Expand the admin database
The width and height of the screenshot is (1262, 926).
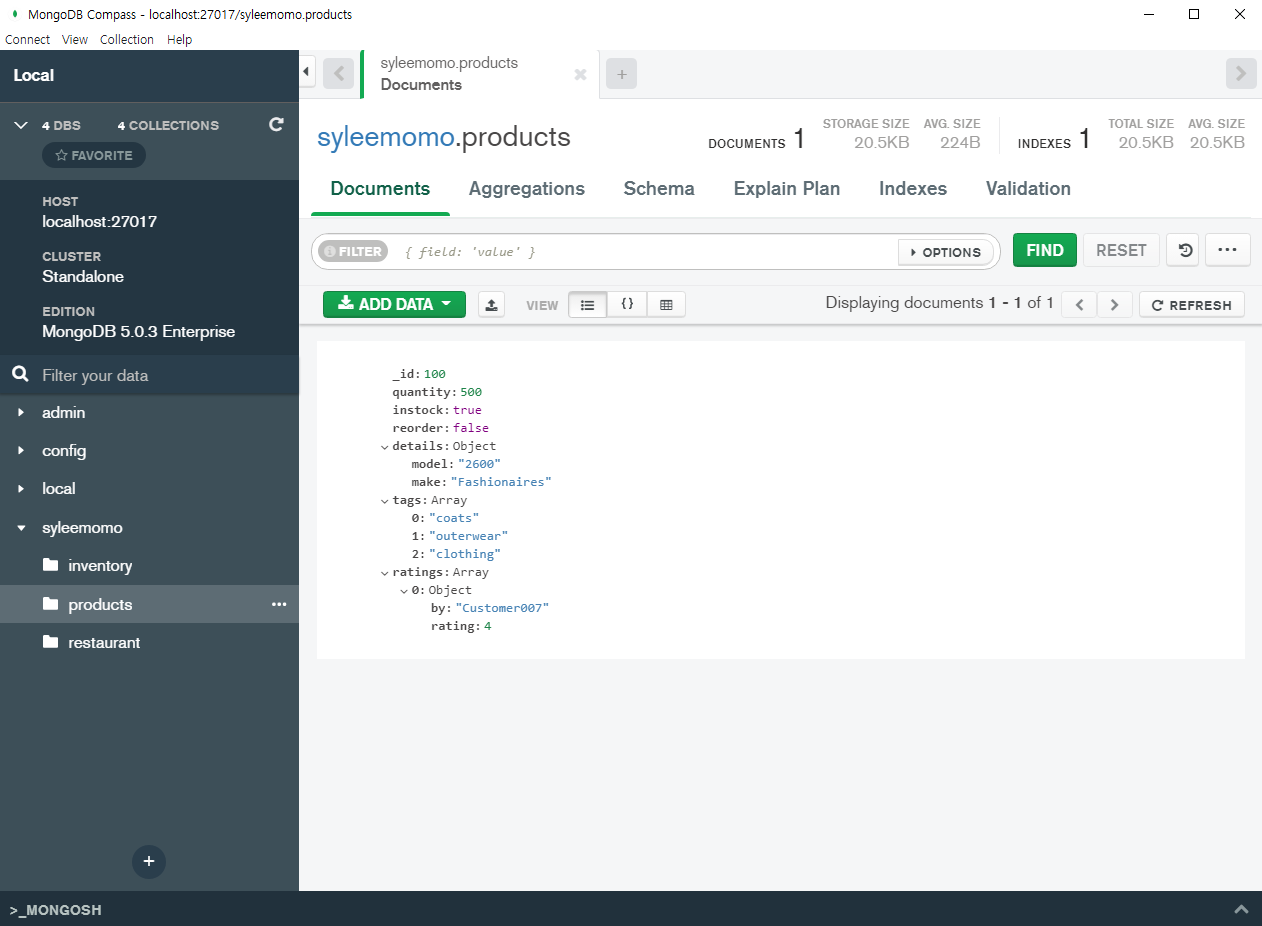click(21, 412)
